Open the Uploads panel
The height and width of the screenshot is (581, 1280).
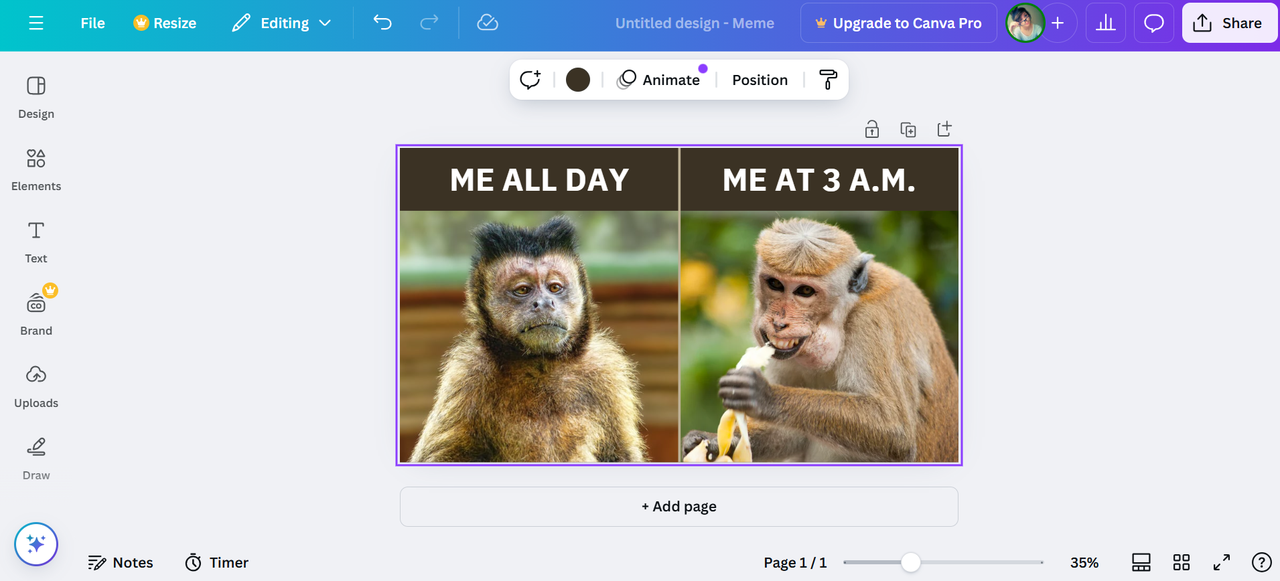pos(36,386)
